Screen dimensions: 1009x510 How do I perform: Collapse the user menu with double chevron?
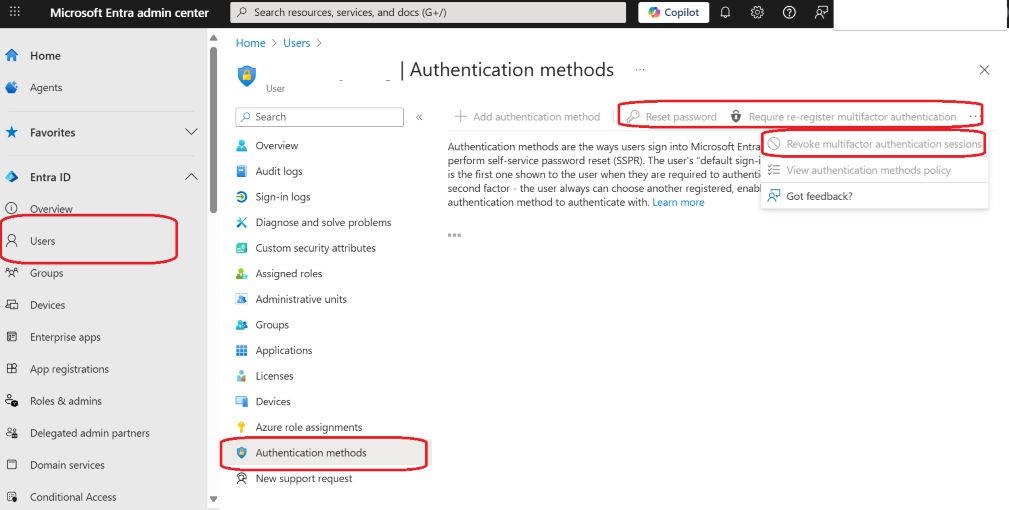[419, 117]
